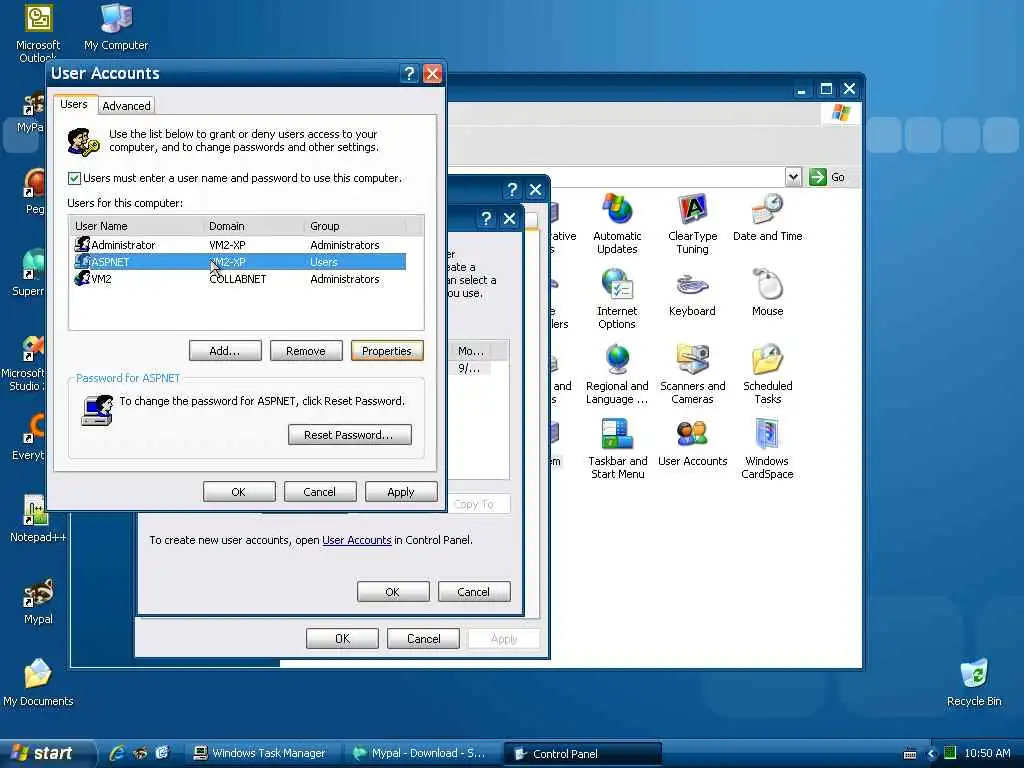Viewport: 1024px width, 768px height.
Task: Sort by Group column header
Action: click(x=355, y=226)
